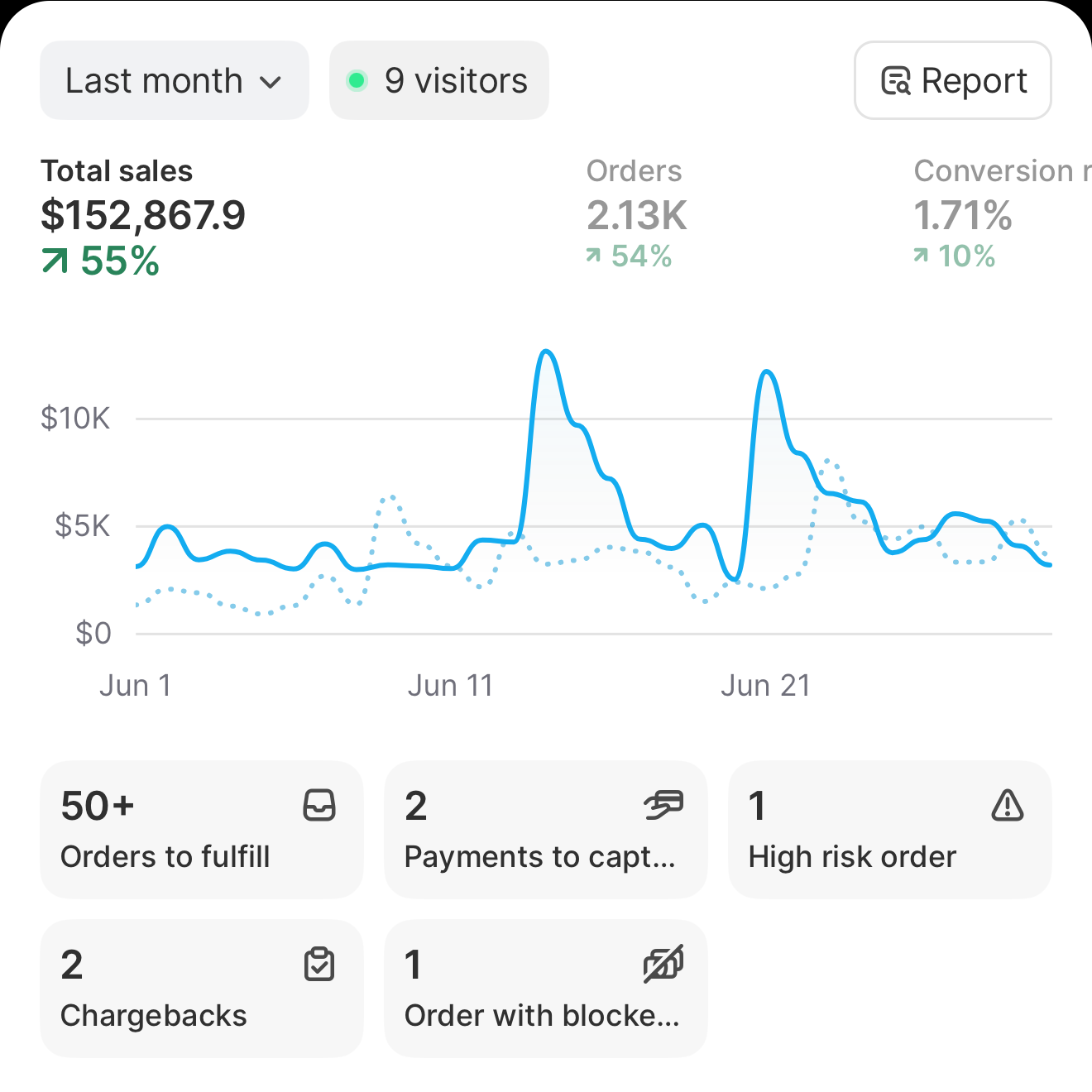Open the 2 Chargebacks card
This screenshot has height=1092, width=1092.
click(201, 989)
